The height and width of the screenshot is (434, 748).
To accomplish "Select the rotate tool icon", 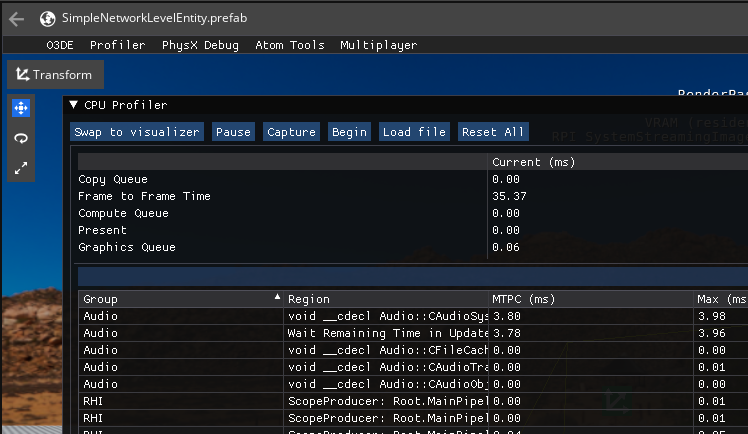I will pyautogui.click(x=21, y=139).
